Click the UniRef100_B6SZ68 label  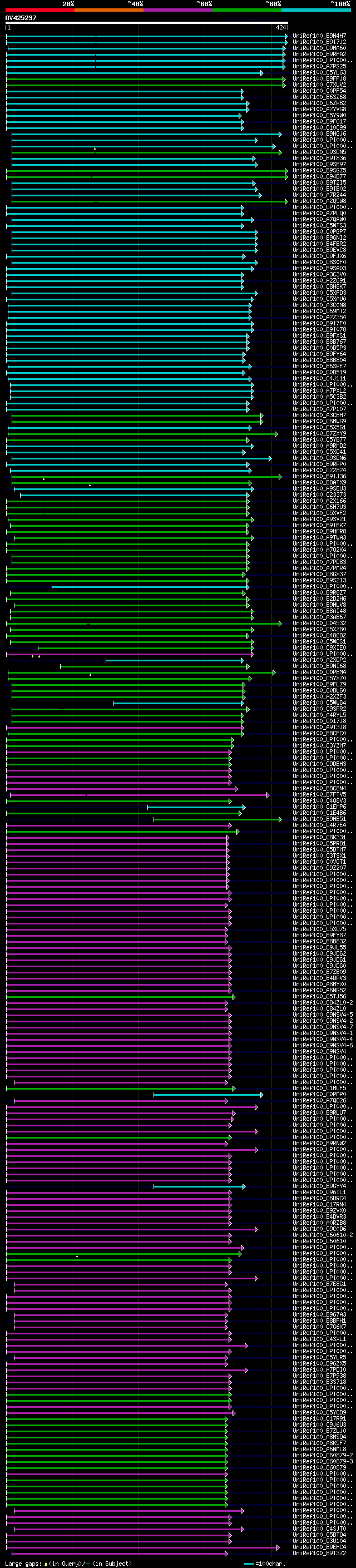[319, 97]
